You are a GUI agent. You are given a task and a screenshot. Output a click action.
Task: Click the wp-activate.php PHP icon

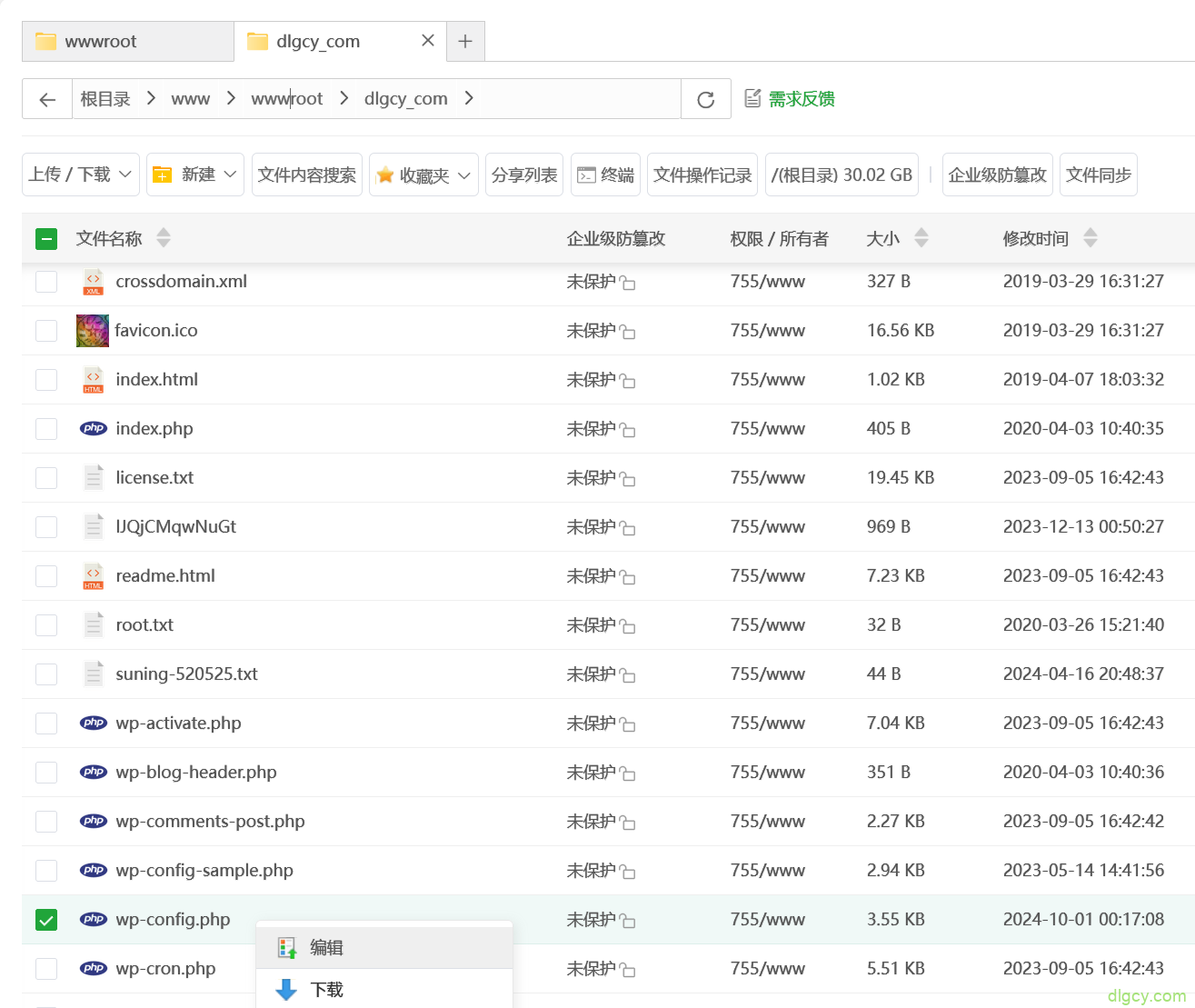tap(94, 724)
